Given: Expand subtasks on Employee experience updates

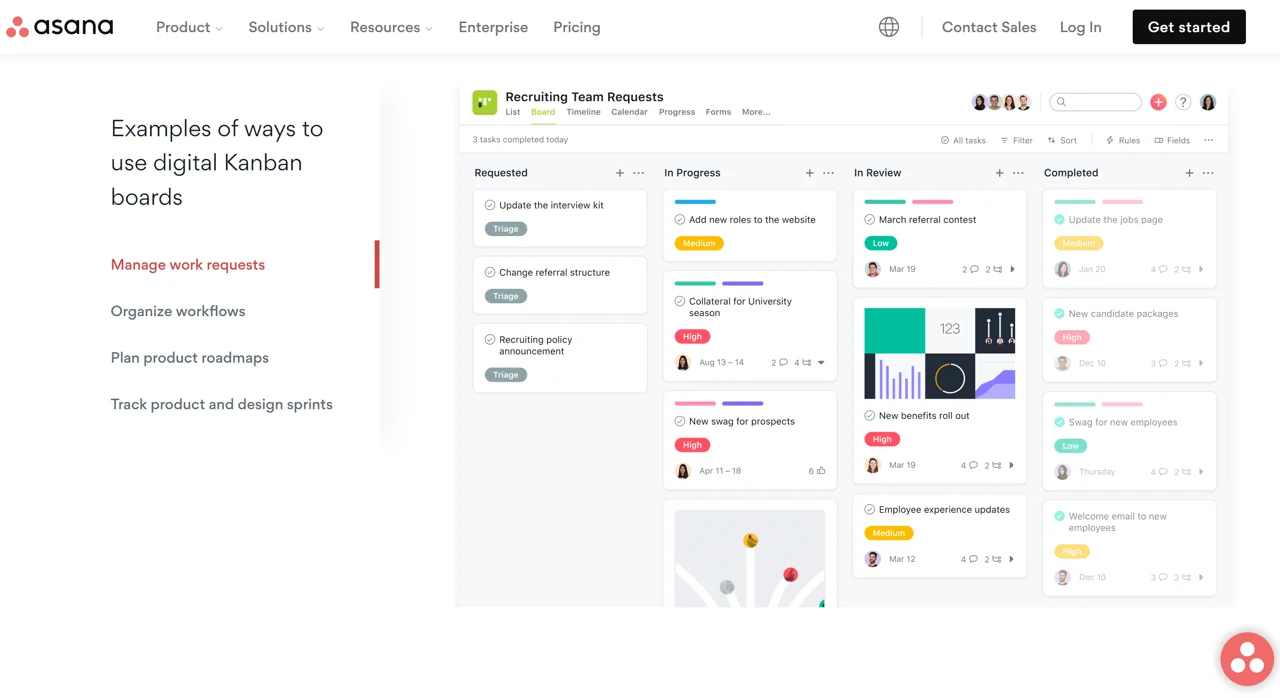Looking at the screenshot, I should (x=1012, y=559).
